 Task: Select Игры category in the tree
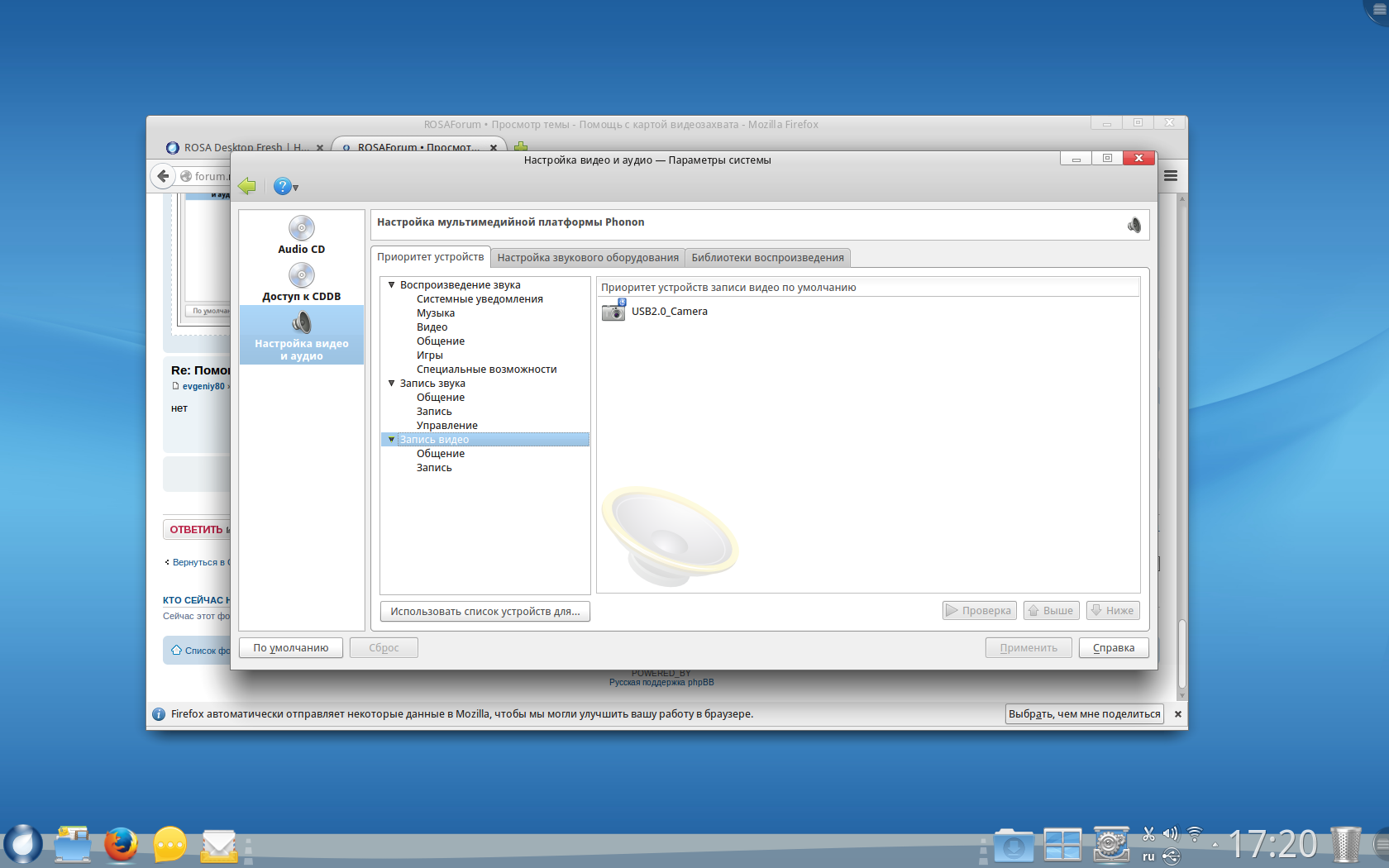[429, 355]
